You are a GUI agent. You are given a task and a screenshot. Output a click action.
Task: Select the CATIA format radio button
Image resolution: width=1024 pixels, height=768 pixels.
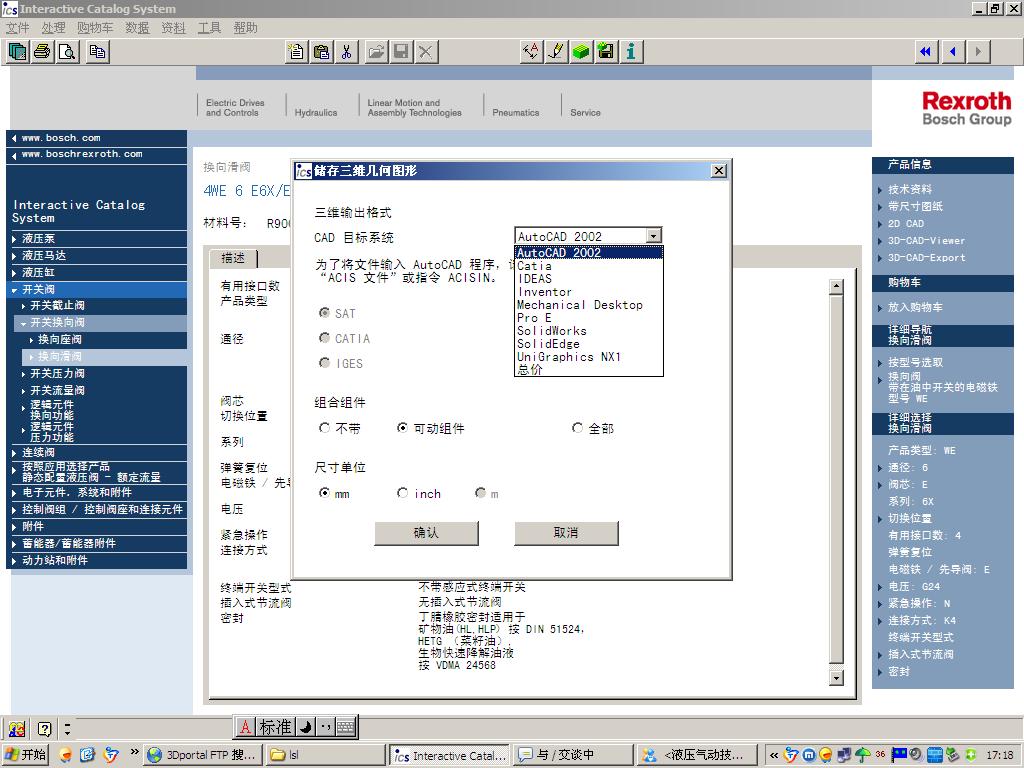pos(324,338)
